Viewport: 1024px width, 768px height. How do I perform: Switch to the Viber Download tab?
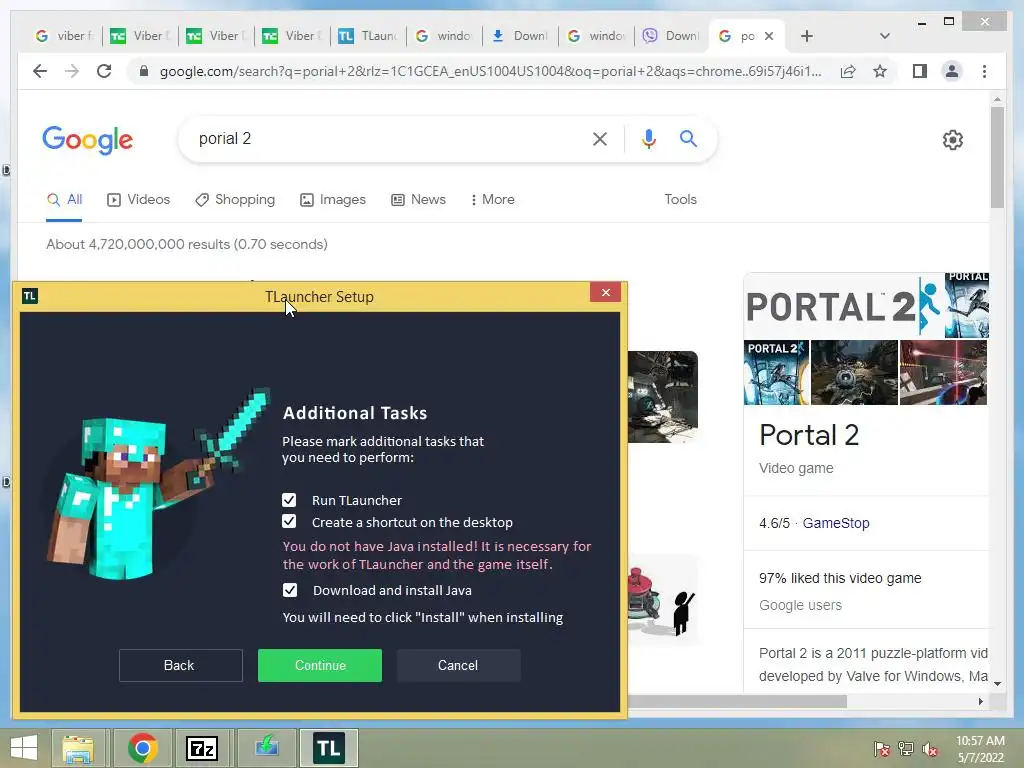coord(671,36)
